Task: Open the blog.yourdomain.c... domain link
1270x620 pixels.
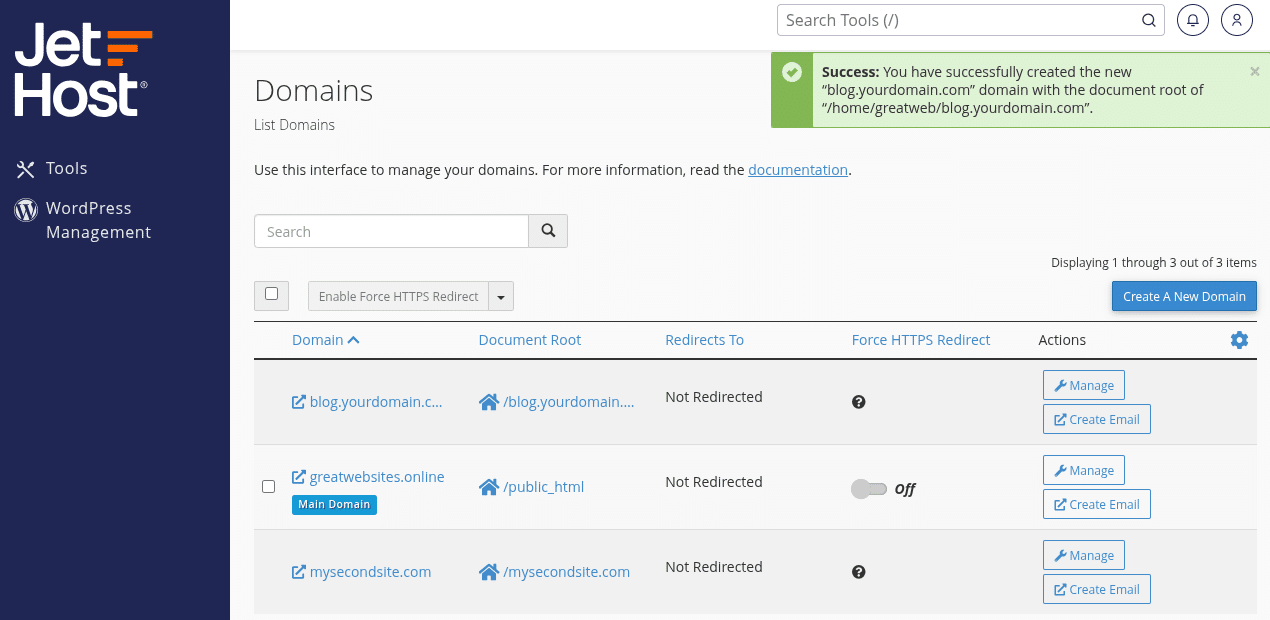Action: [x=367, y=402]
